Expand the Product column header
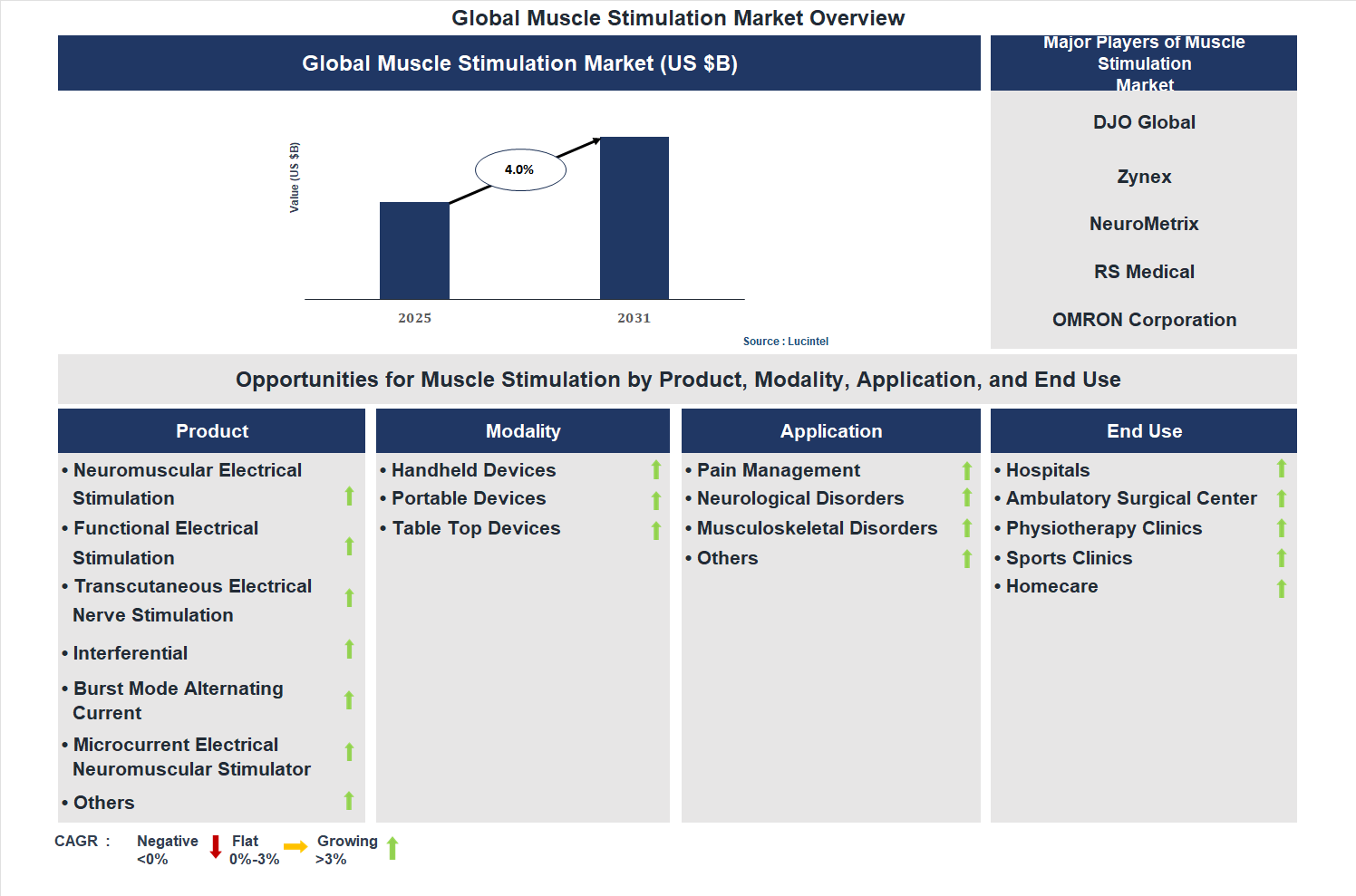The height and width of the screenshot is (896, 1356). 211,430
